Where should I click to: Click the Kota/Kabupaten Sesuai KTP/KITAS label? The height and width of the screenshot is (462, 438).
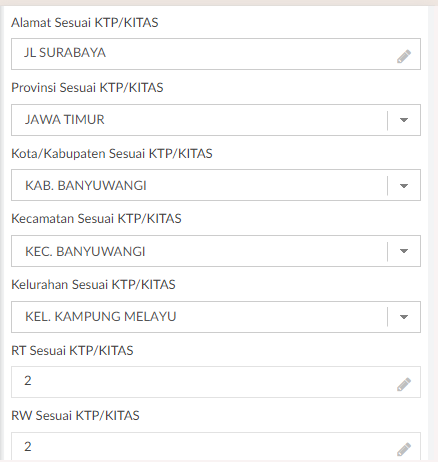(x=112, y=154)
